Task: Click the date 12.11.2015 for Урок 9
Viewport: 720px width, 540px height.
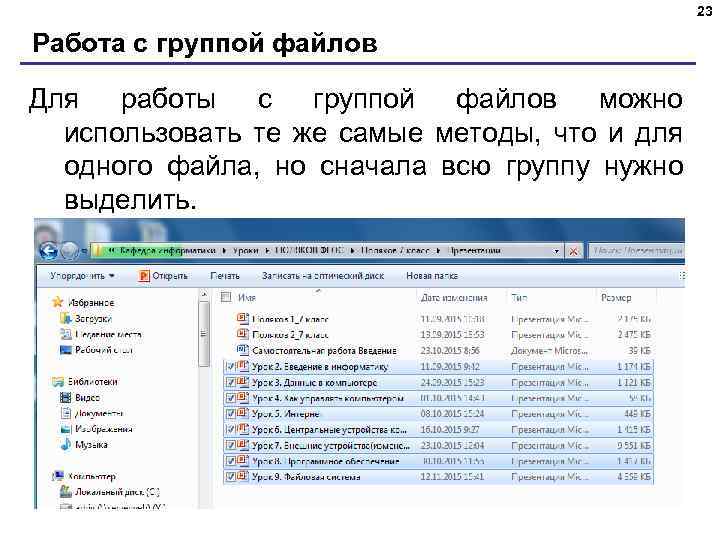Action: click(x=452, y=477)
